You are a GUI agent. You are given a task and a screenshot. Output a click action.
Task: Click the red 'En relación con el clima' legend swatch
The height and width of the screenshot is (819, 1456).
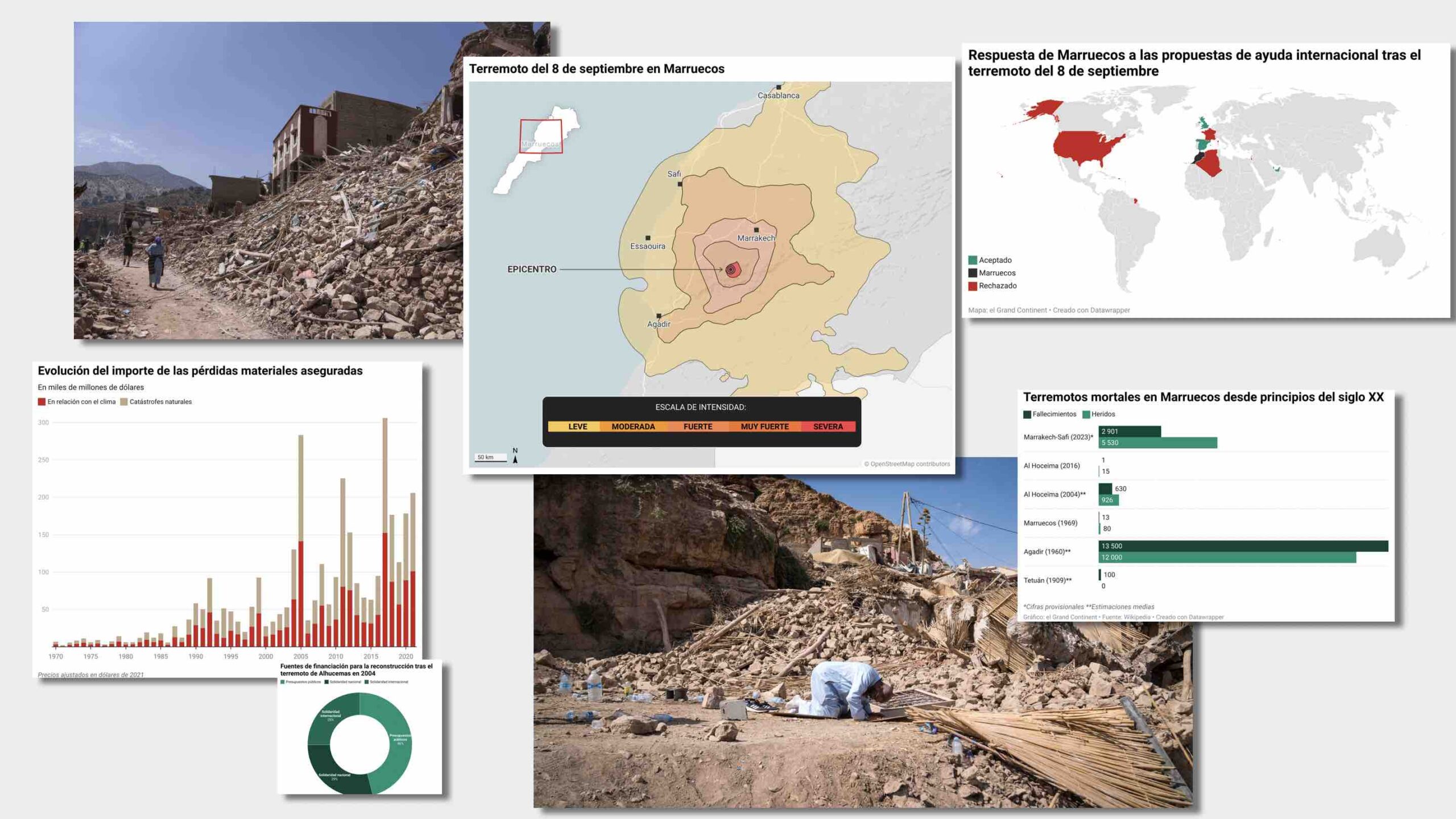[42, 402]
